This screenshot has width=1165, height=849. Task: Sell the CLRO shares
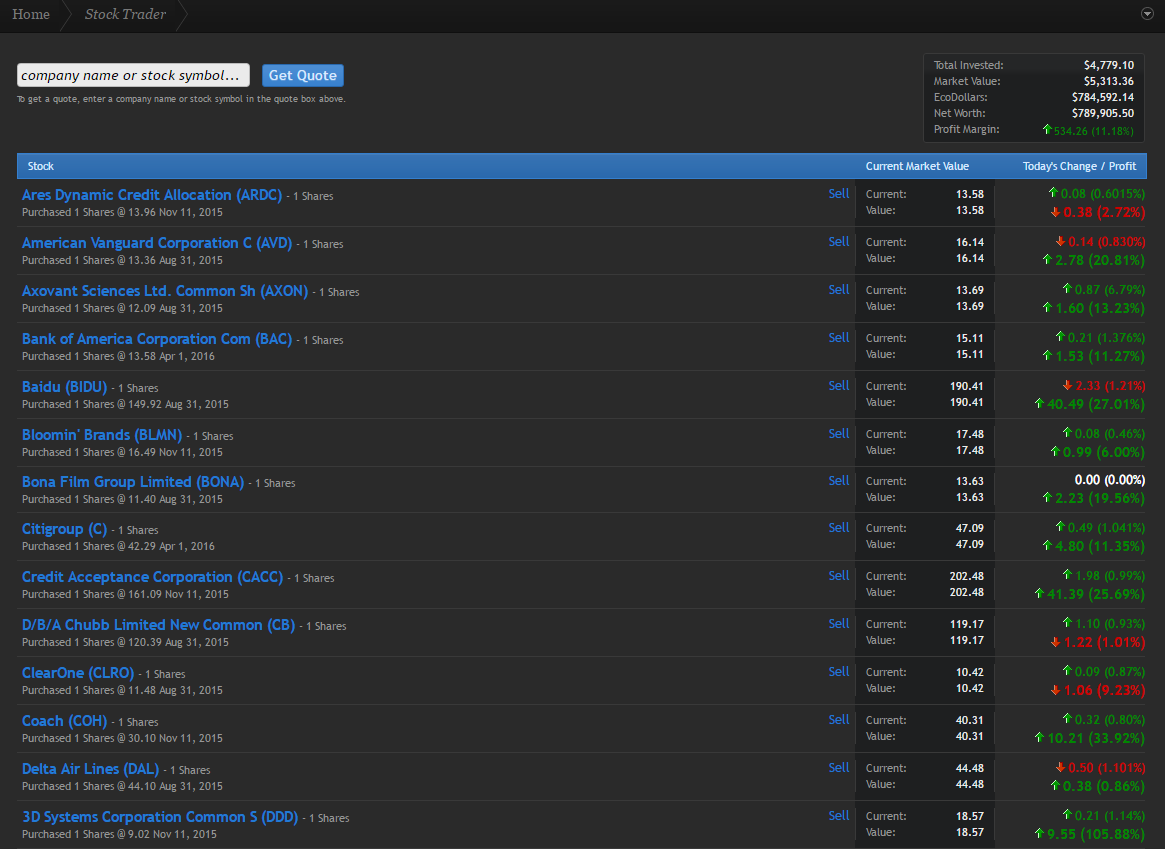(x=839, y=671)
